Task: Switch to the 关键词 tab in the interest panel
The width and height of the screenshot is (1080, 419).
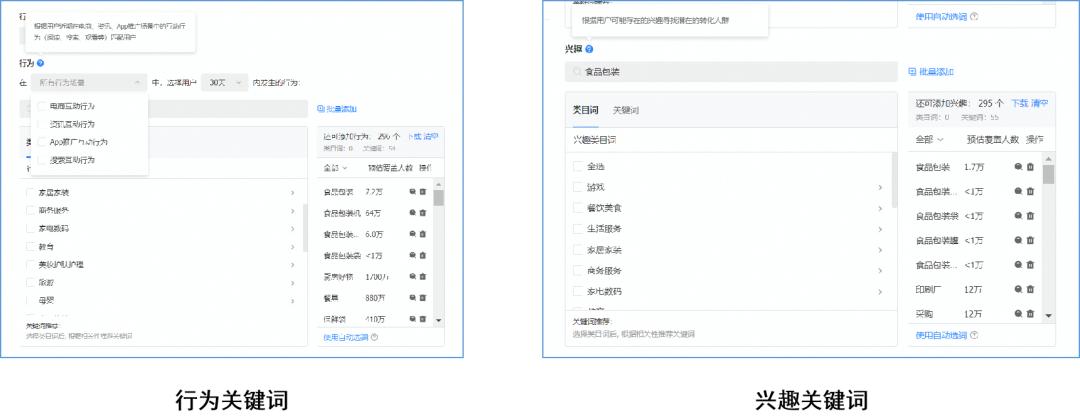Action: point(626,110)
